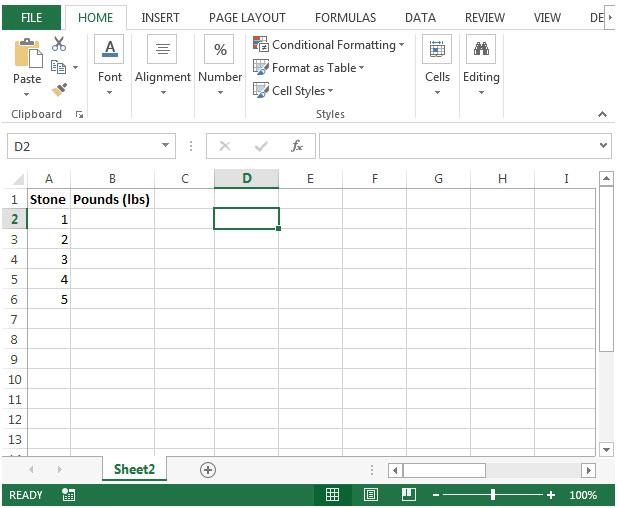
Task: Click the Enter checkmark in formula bar
Action: [261, 146]
